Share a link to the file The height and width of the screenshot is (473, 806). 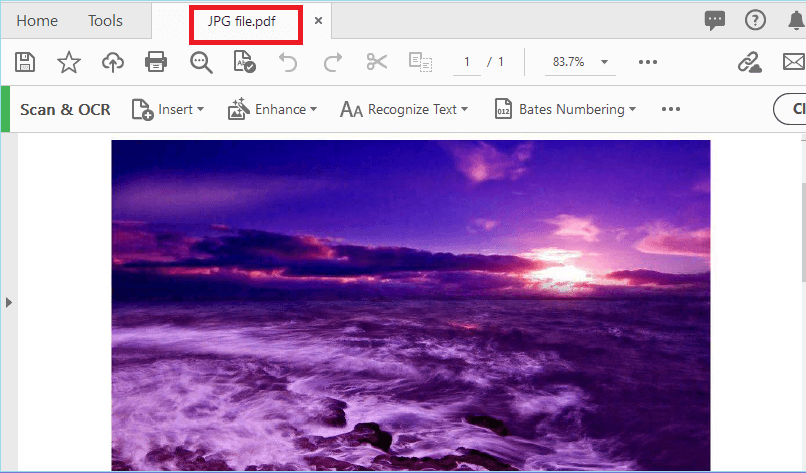(749, 62)
